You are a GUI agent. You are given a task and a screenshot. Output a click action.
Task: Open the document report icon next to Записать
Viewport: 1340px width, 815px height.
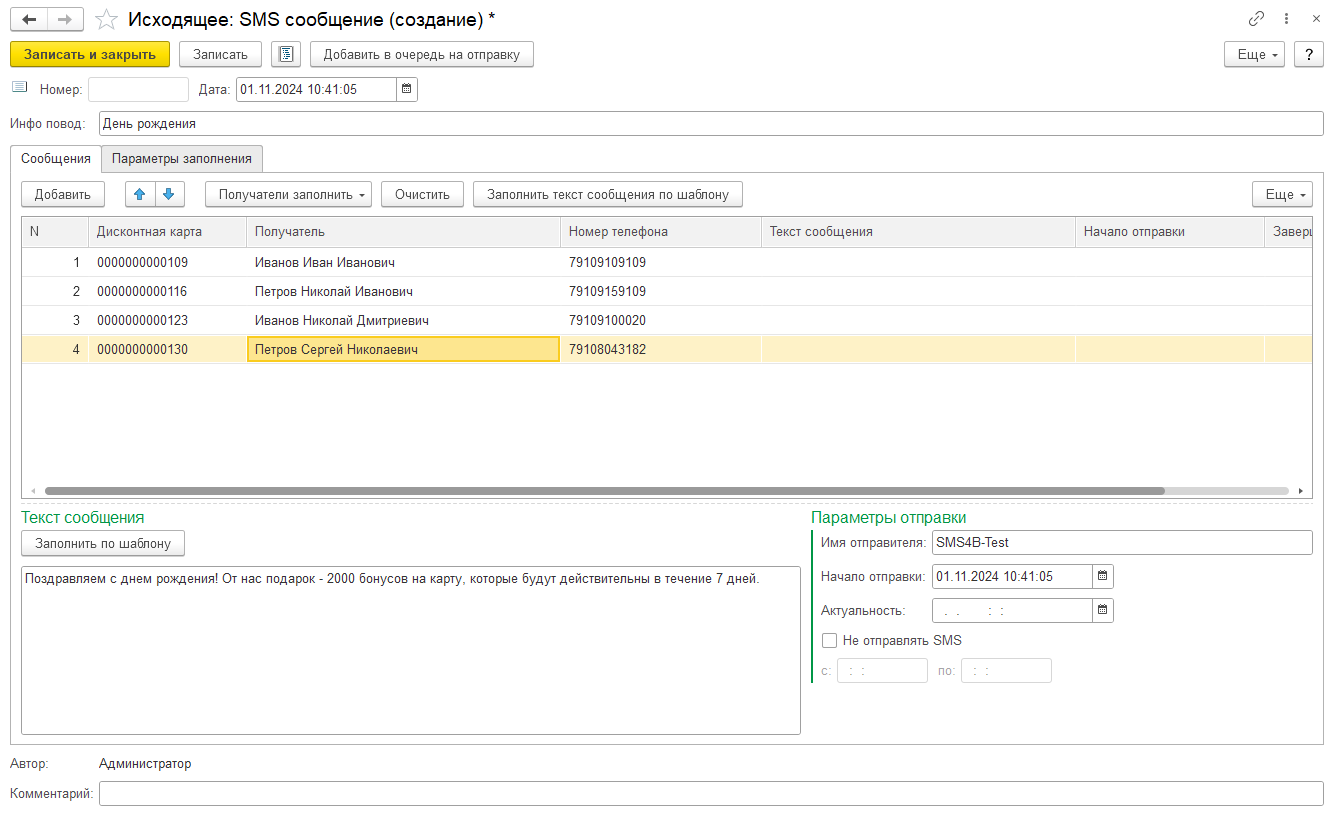(286, 54)
